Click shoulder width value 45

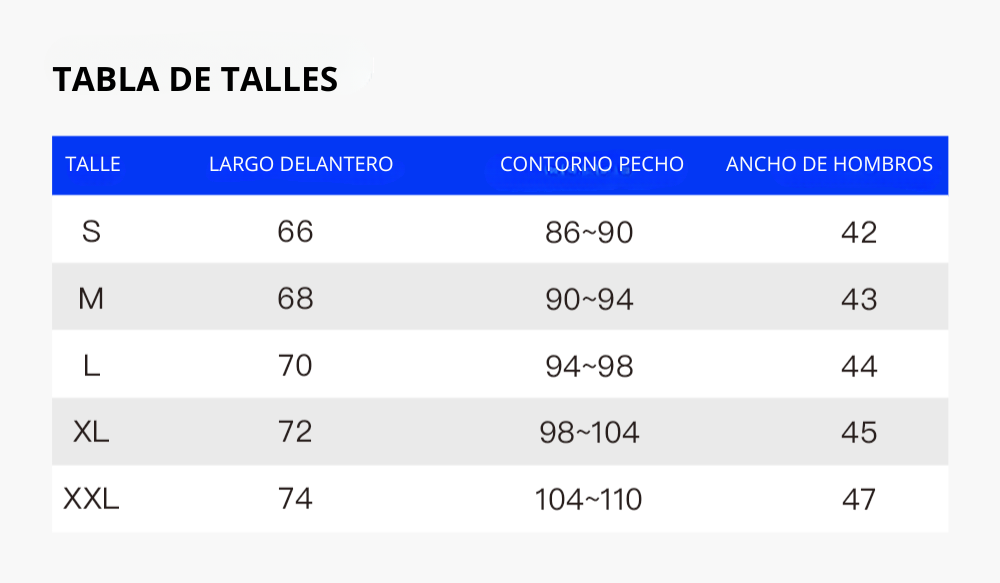[859, 433]
